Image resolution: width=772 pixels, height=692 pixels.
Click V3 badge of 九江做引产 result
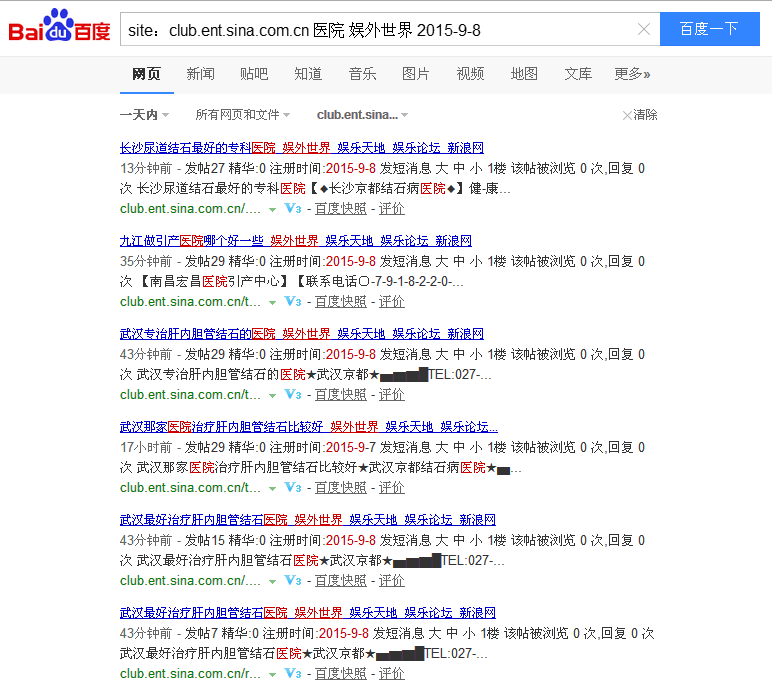pyautogui.click(x=293, y=302)
